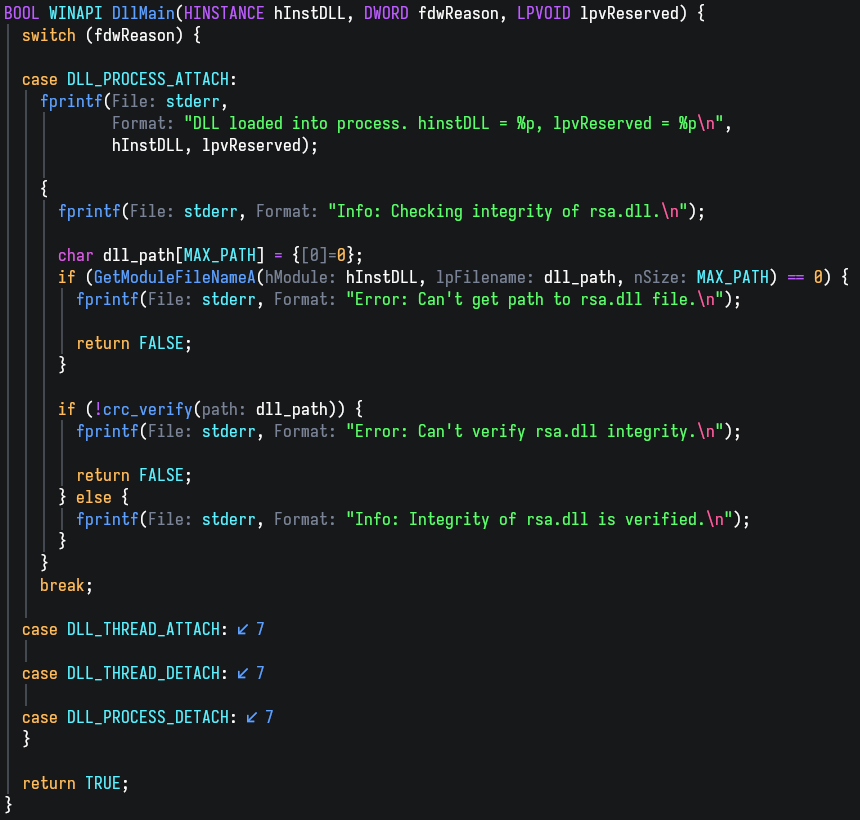Click the DLL_THREAD_ATTACH case label
The image size is (860, 820).
[143, 629]
